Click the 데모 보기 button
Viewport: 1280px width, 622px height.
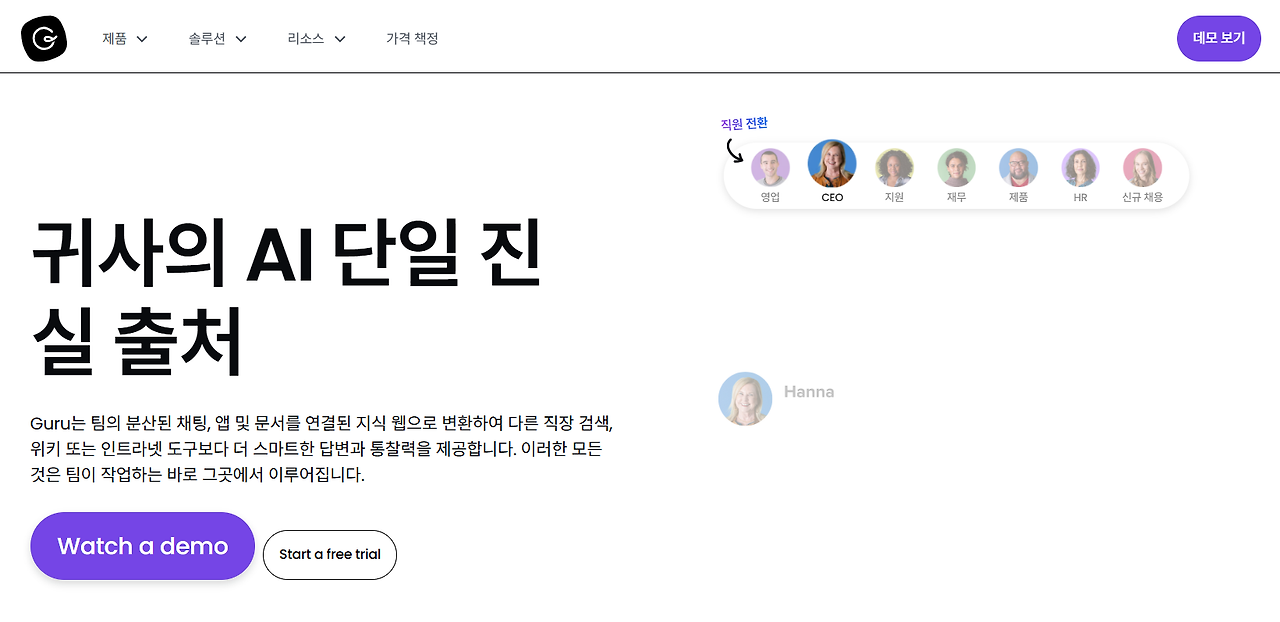1219,39
